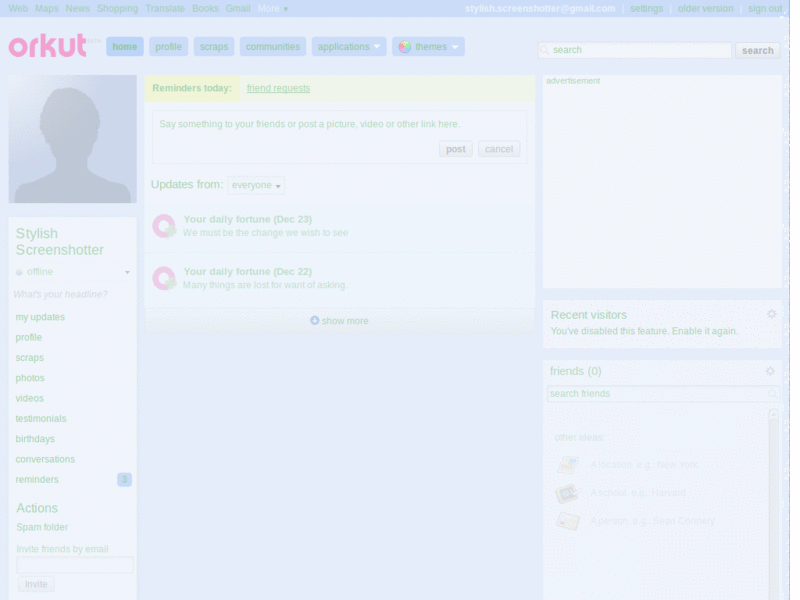
Task: Open Books from the top bar
Action: click(x=205, y=9)
